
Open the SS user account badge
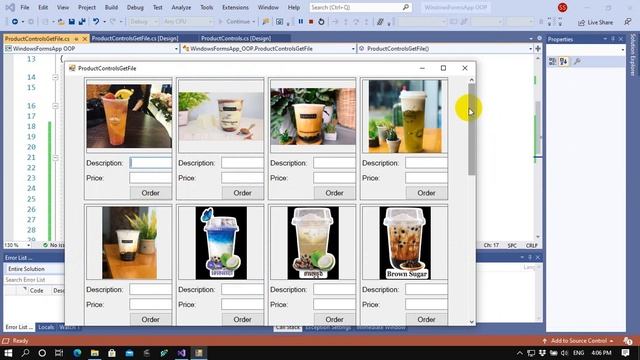(562, 7)
